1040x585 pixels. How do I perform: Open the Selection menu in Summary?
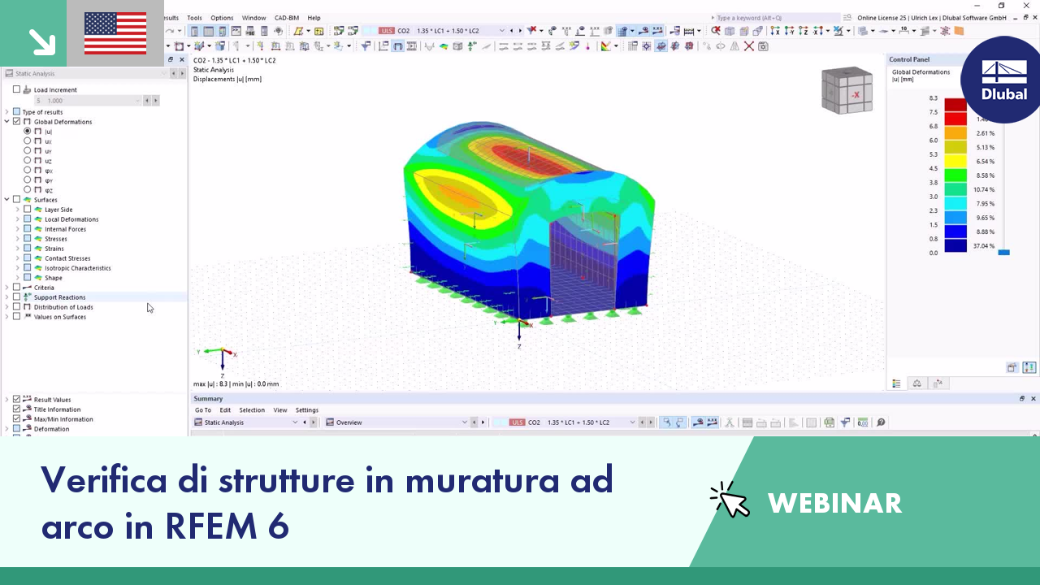[x=252, y=410]
